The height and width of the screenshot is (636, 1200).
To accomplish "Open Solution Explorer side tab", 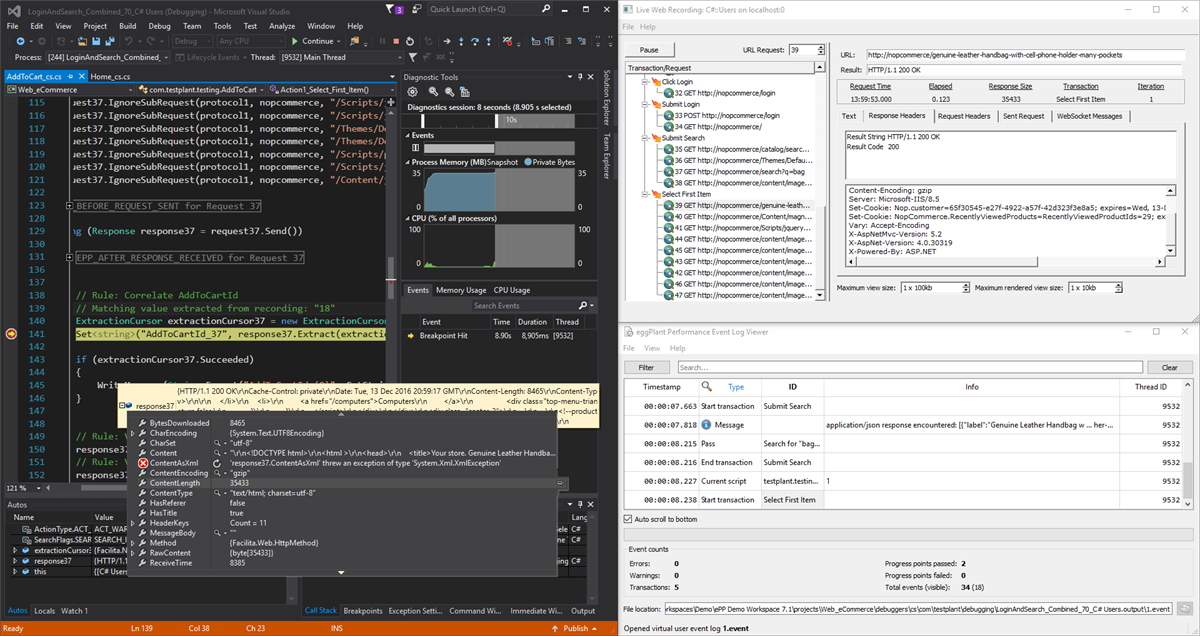I will pos(605,98).
